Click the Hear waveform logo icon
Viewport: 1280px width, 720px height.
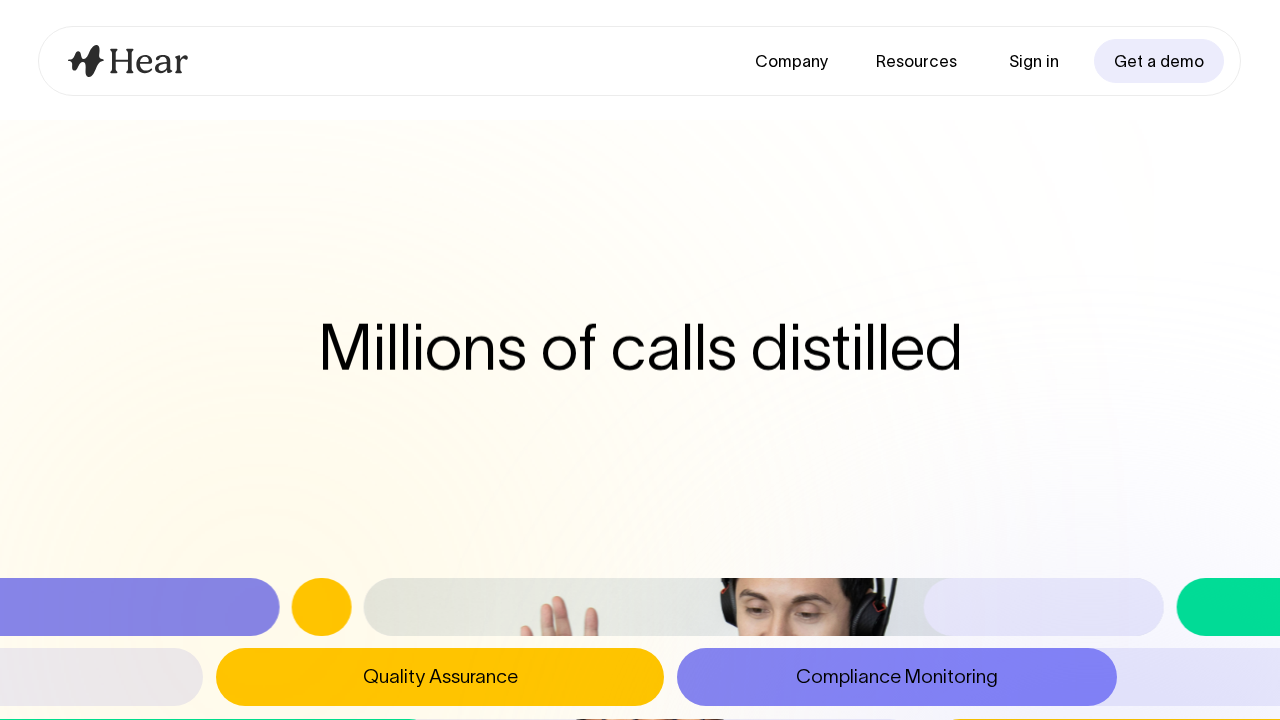86,61
